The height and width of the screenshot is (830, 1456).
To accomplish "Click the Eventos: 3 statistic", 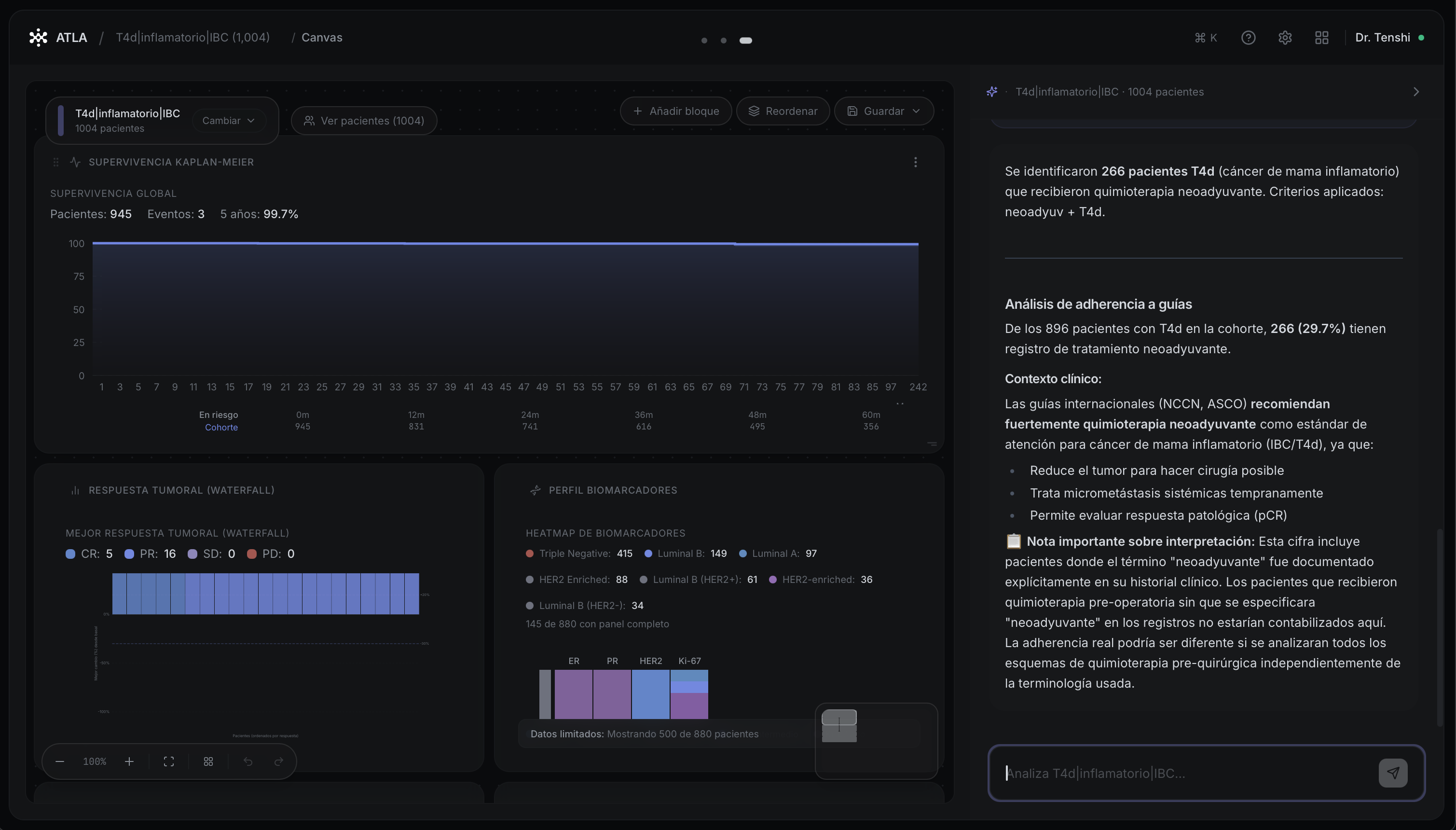I will (x=176, y=214).
